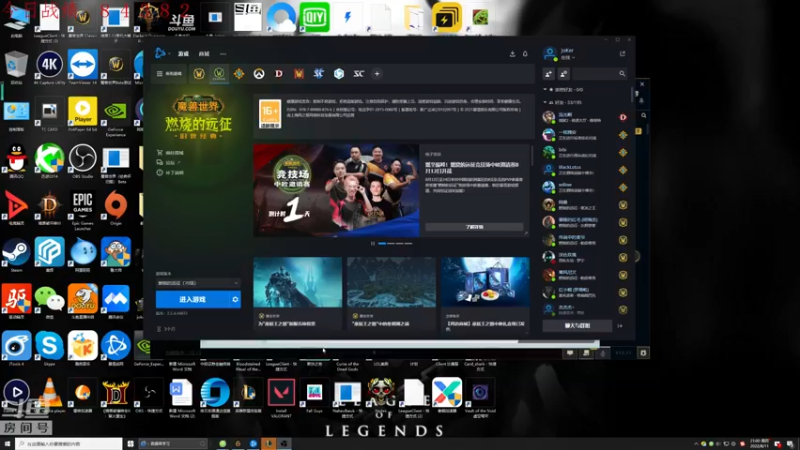Open the gift box shop news card

485,293
